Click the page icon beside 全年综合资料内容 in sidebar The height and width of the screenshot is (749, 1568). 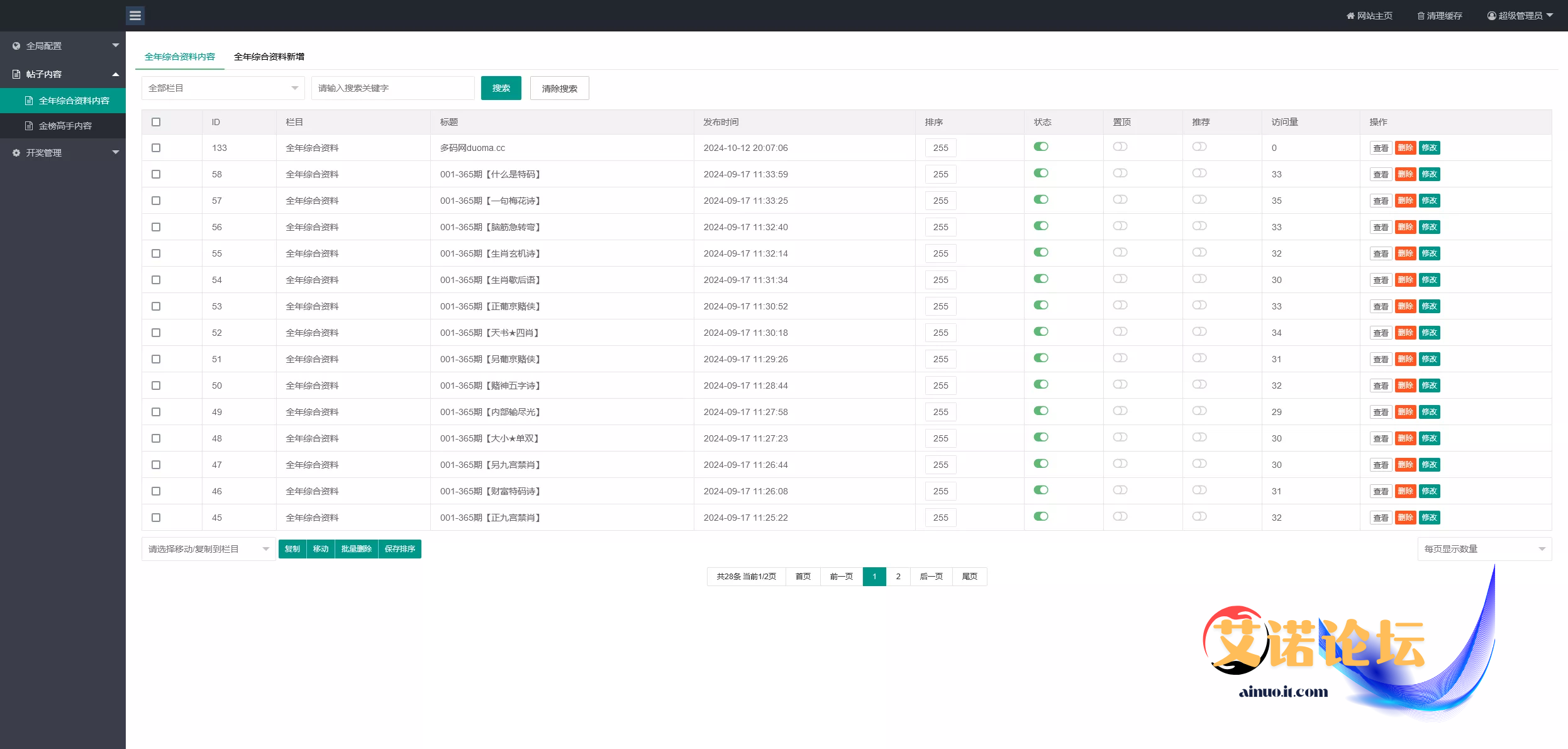pyautogui.click(x=29, y=101)
